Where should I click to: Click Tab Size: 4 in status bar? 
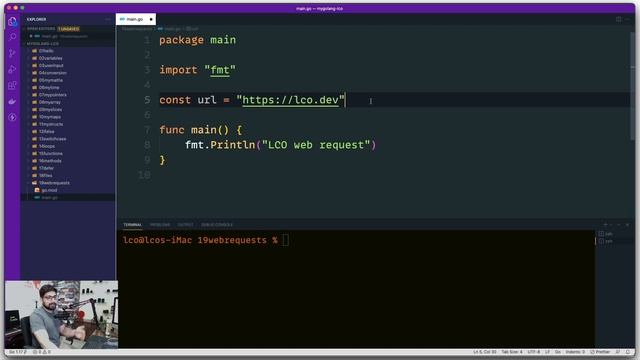(511, 352)
